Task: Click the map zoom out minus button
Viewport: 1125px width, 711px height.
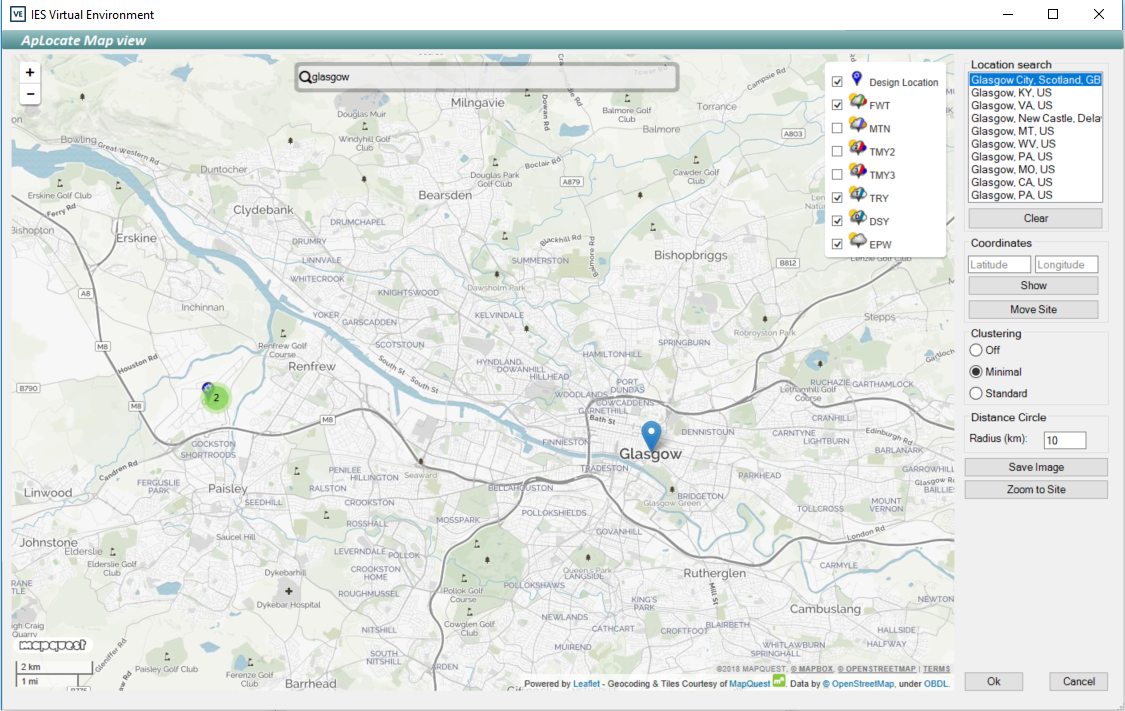Action: (x=30, y=94)
